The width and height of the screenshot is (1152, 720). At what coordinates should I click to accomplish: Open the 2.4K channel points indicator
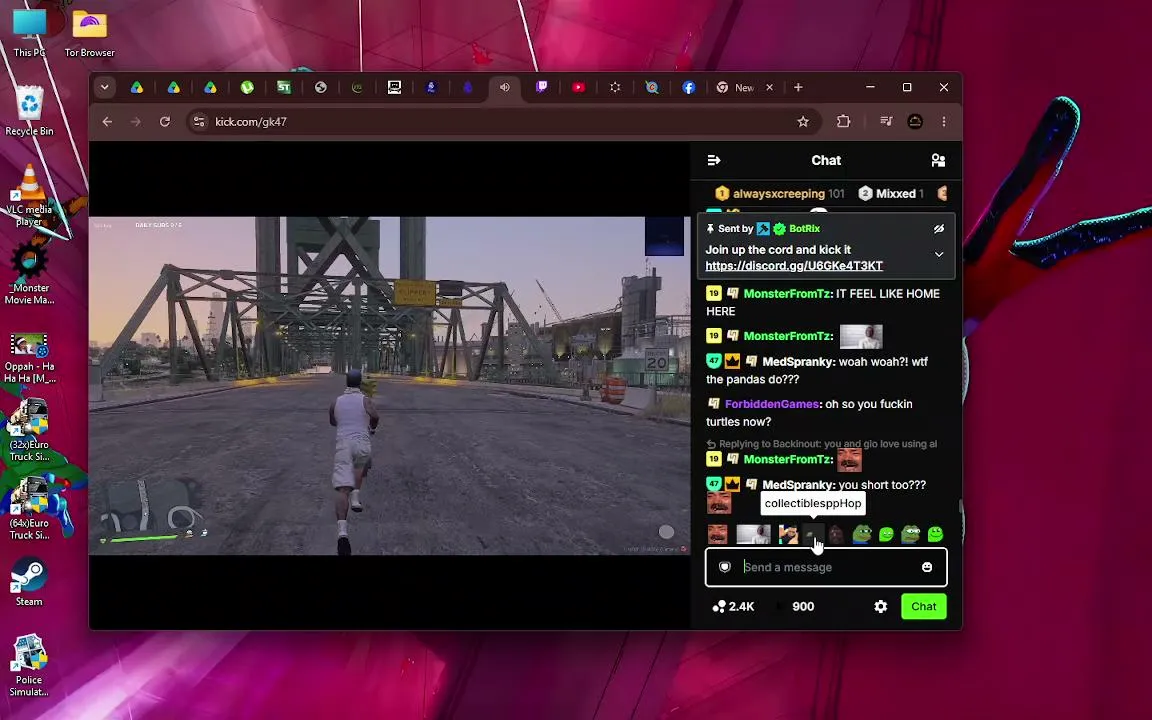[733, 606]
